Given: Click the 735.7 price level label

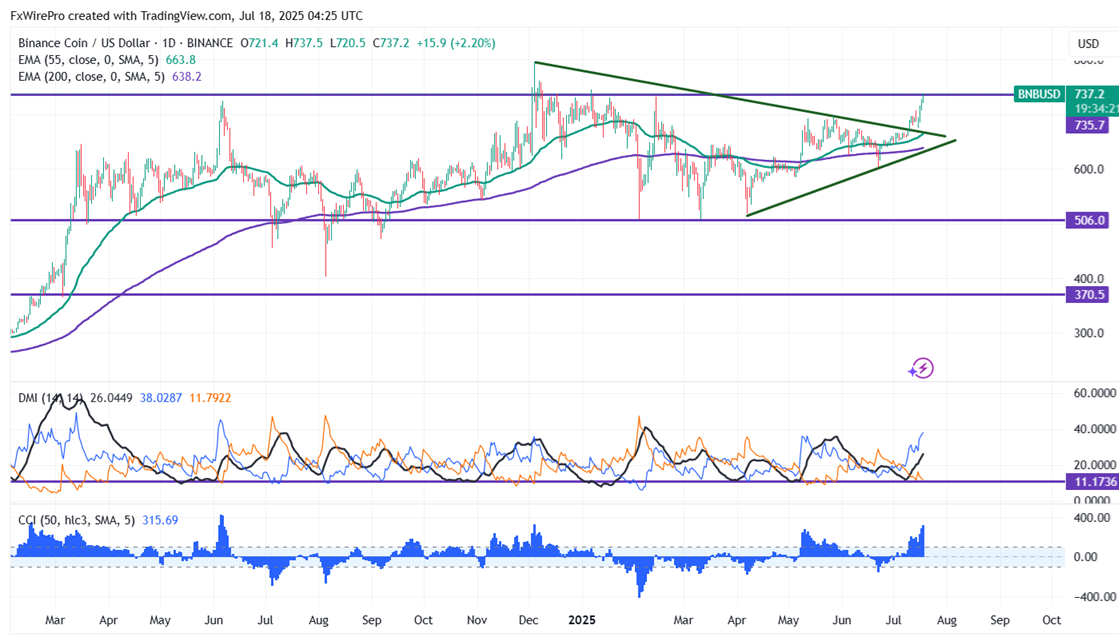Looking at the screenshot, I should [1087, 125].
